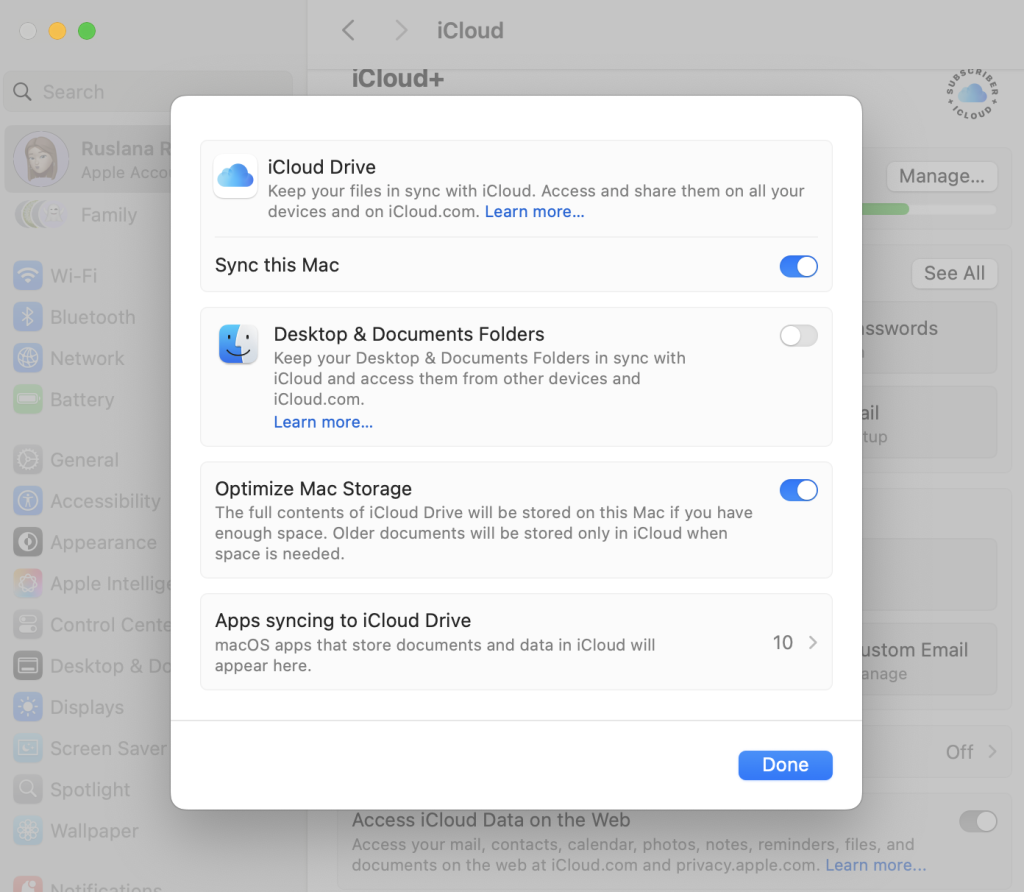The height and width of the screenshot is (892, 1024).
Task: Disable Optimize Mac Storage switch
Action: coord(798,490)
